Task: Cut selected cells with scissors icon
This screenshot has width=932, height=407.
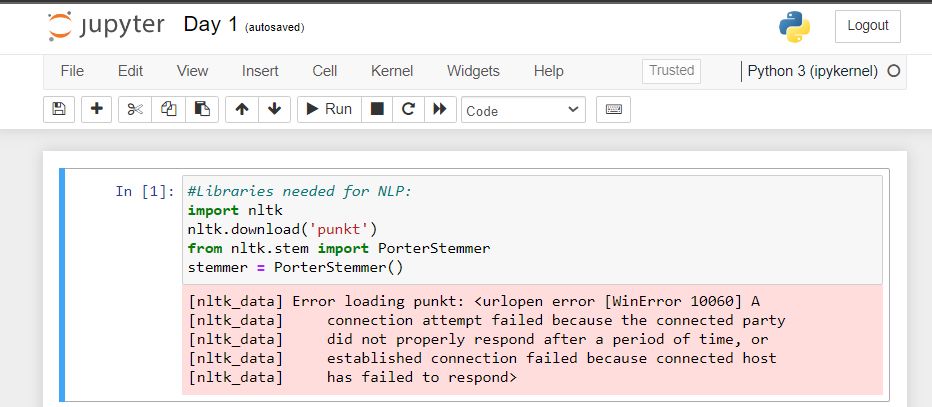Action: click(135, 109)
